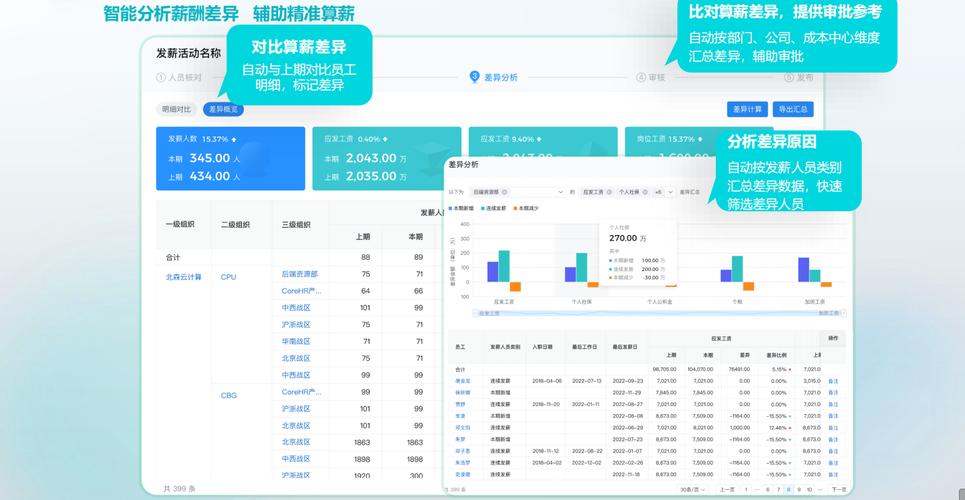Clear the 后端资源部 selection icon

(505, 192)
